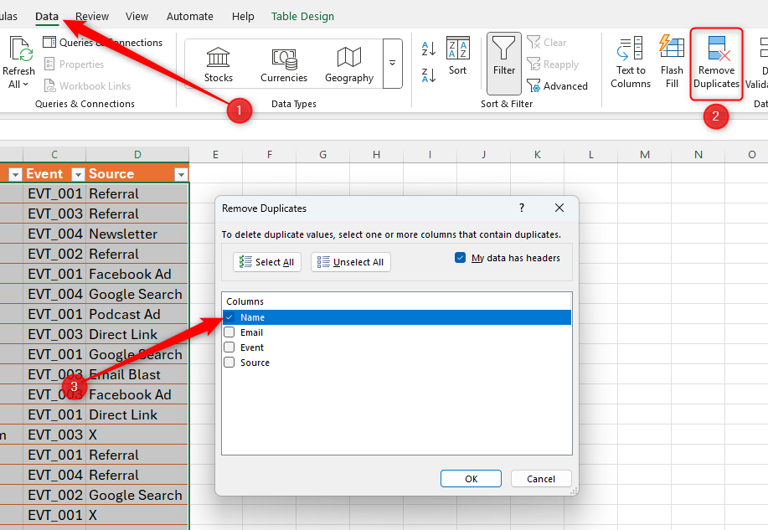The width and height of the screenshot is (768, 530).
Task: Open the Help tab
Action: click(x=243, y=16)
